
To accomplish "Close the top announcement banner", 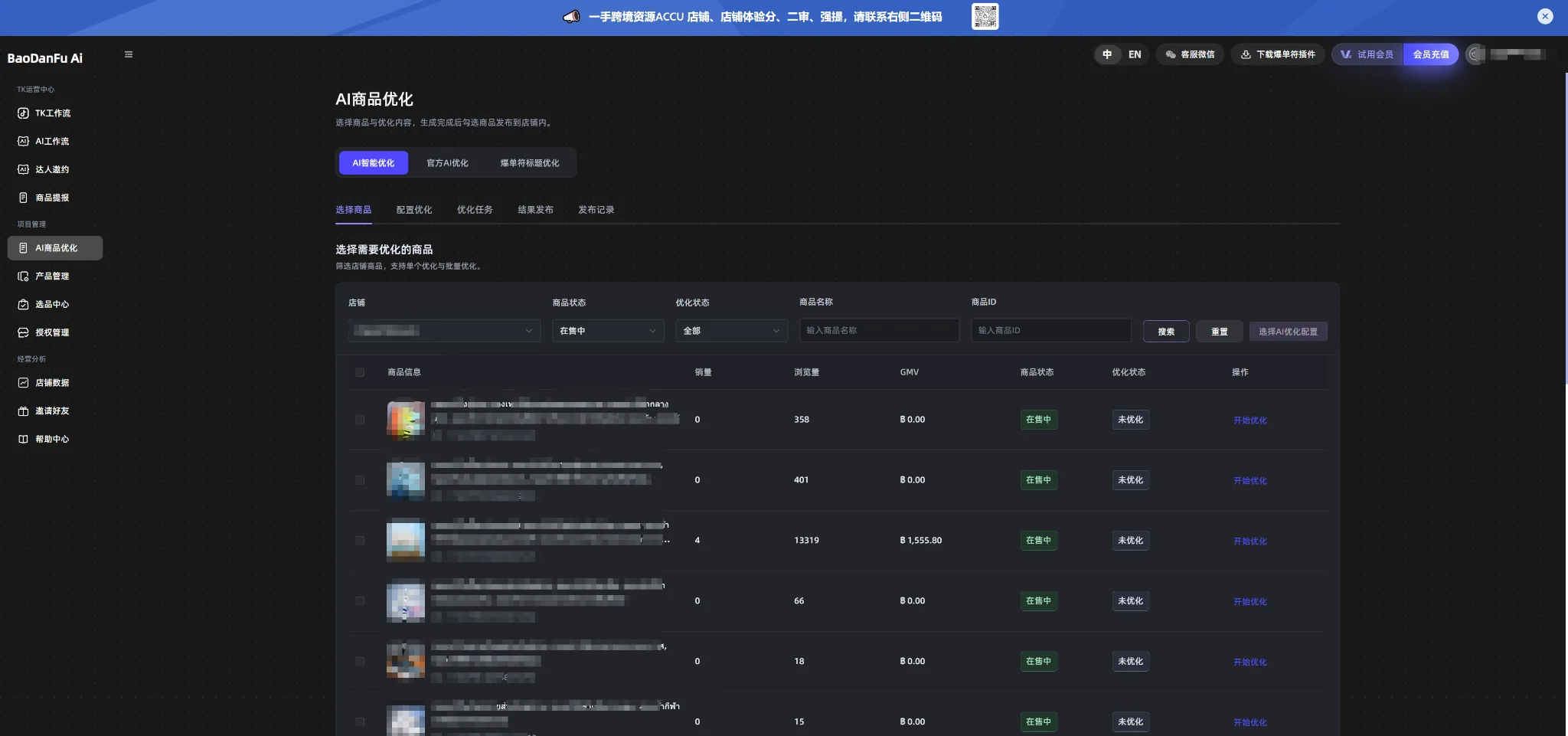I will (x=1545, y=16).
